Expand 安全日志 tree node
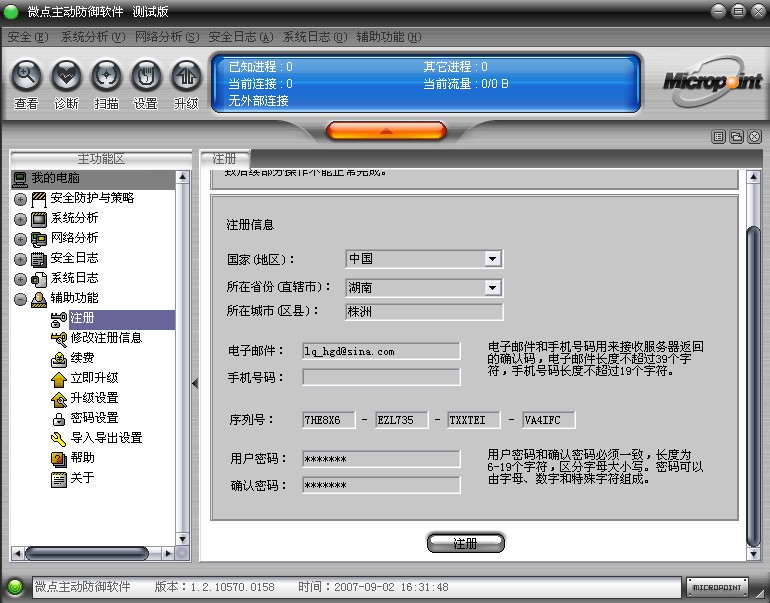The height and width of the screenshot is (603, 770). [20, 259]
